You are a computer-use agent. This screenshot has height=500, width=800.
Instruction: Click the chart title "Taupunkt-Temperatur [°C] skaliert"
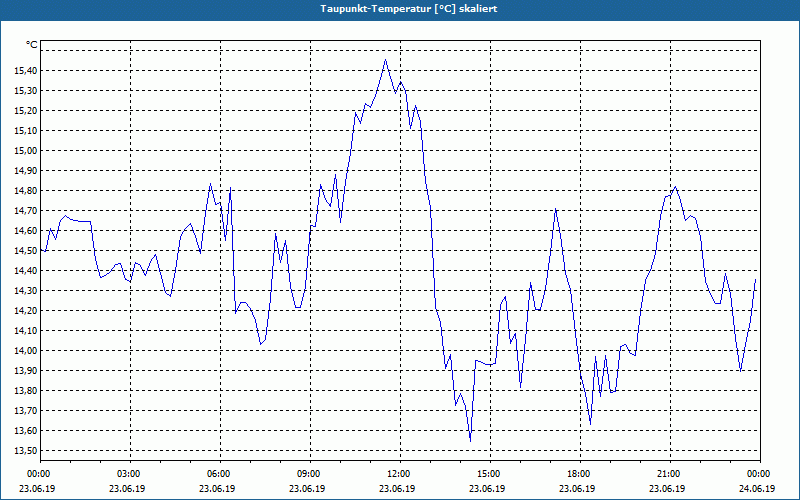[409, 9]
